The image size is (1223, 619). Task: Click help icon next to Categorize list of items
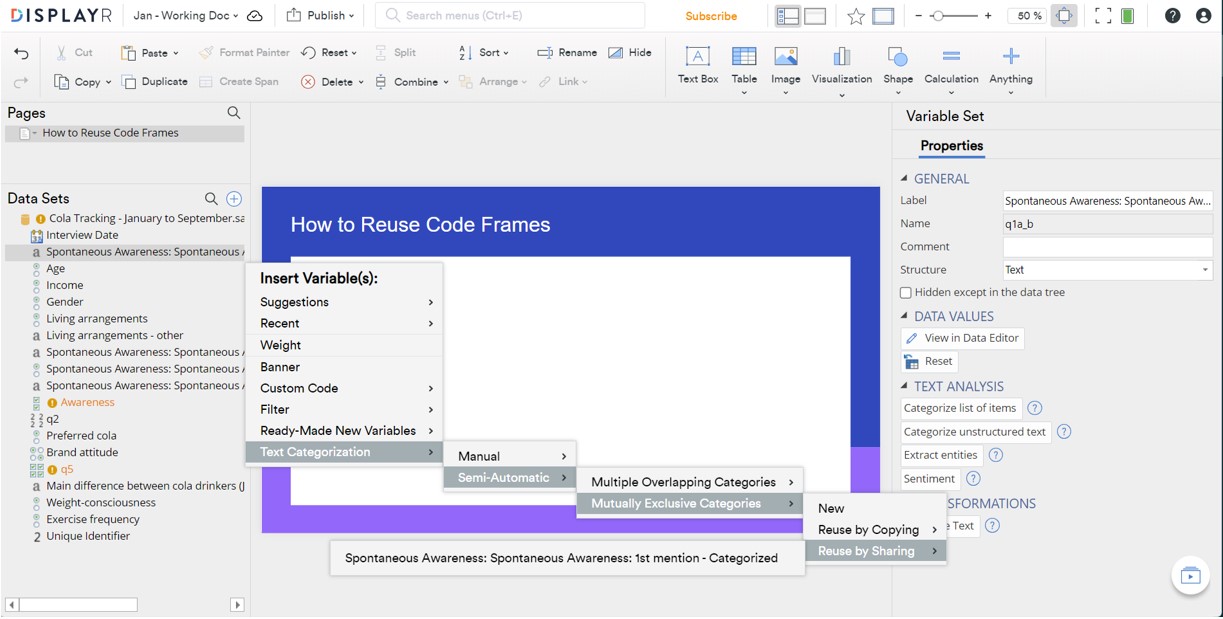coord(1035,408)
